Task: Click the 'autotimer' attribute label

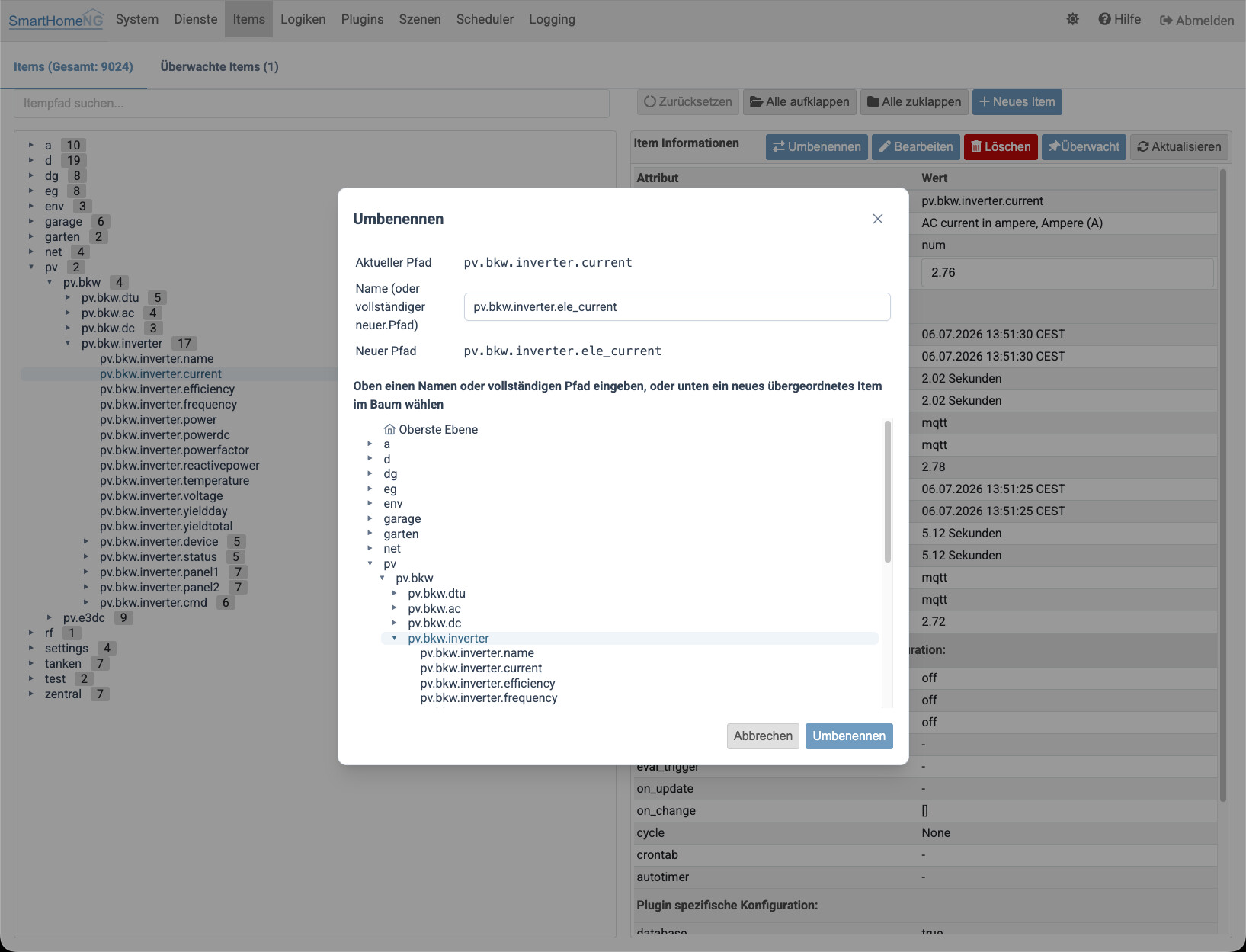Action: tap(662, 877)
